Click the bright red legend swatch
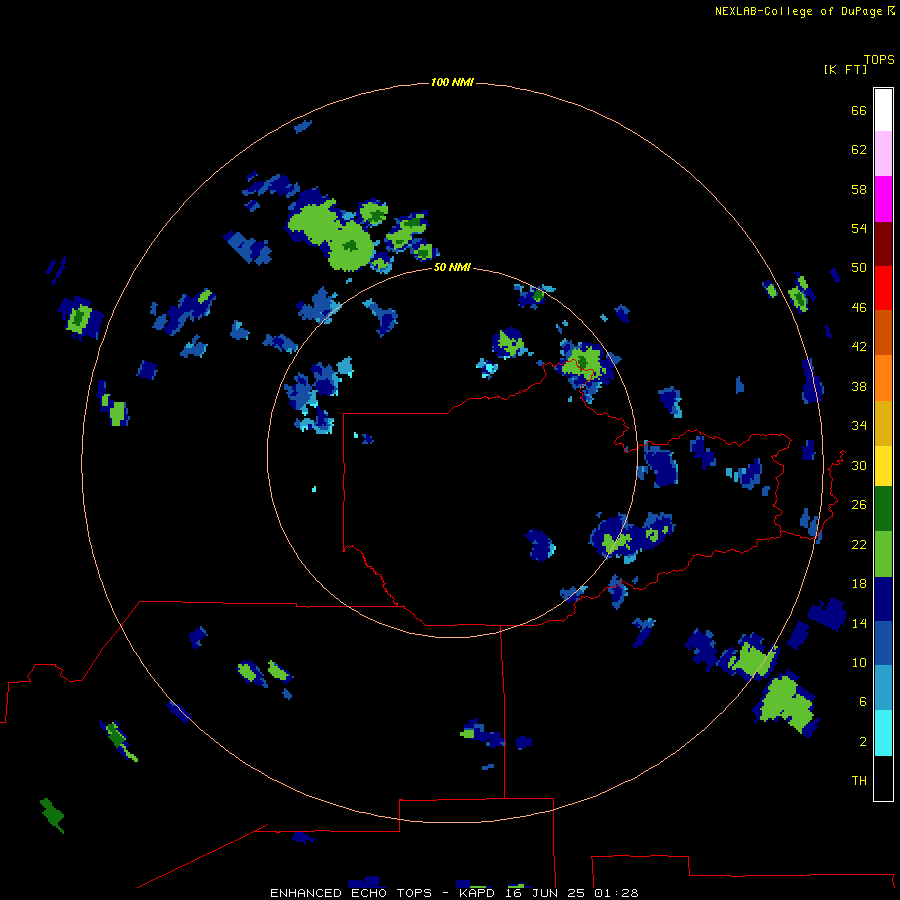The image size is (900, 900). [x=883, y=288]
